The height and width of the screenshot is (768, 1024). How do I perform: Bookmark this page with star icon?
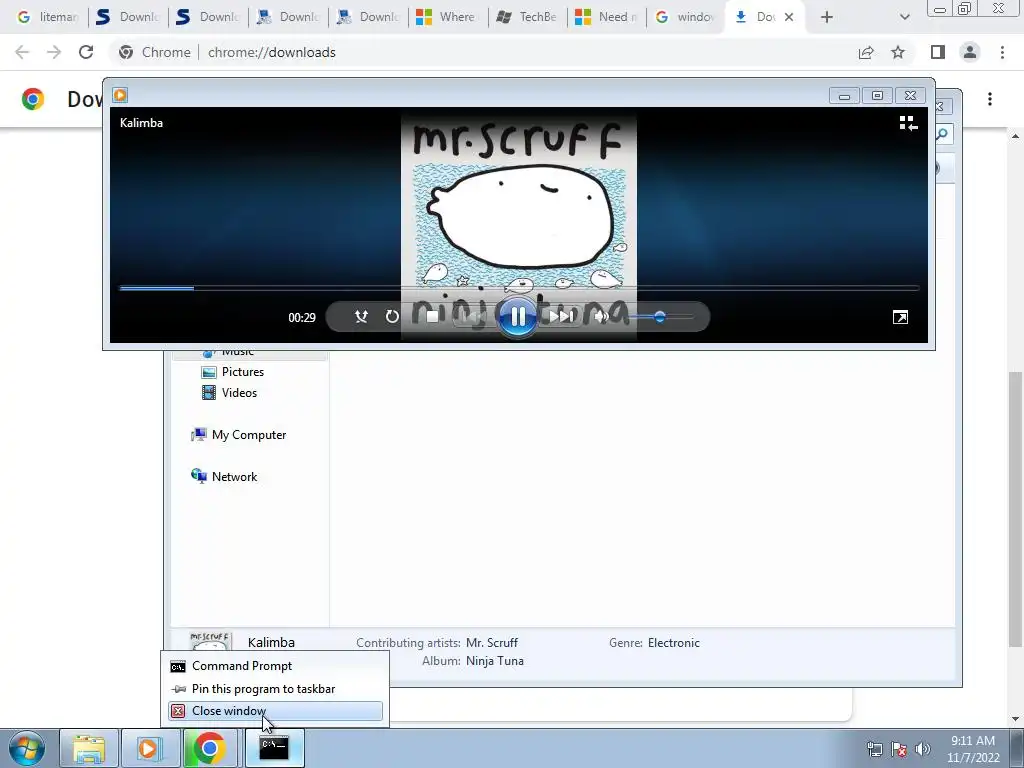[x=898, y=52]
